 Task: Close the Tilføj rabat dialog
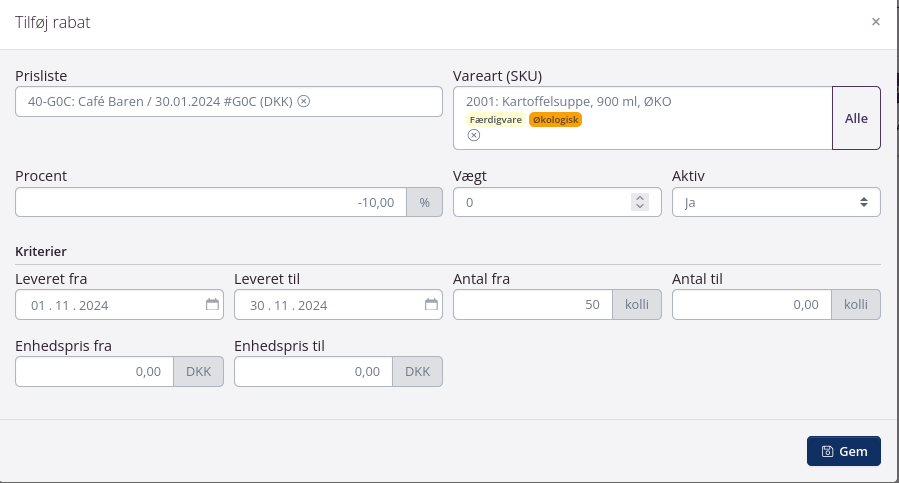coord(876,22)
